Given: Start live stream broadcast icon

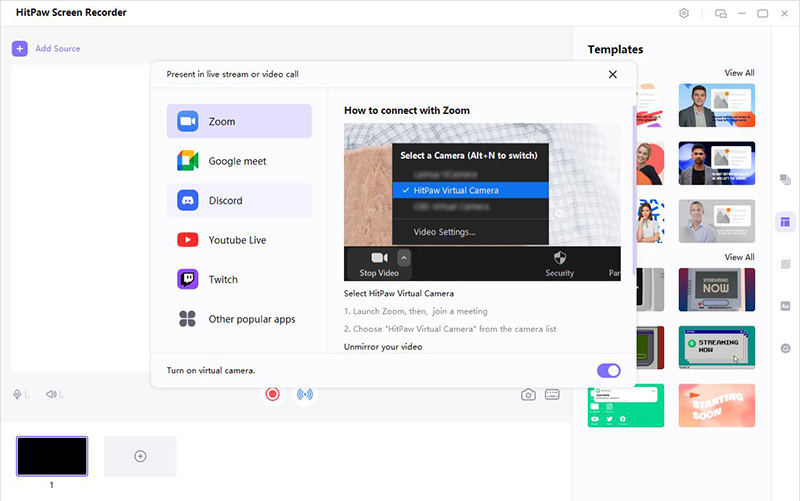Looking at the screenshot, I should [305, 394].
